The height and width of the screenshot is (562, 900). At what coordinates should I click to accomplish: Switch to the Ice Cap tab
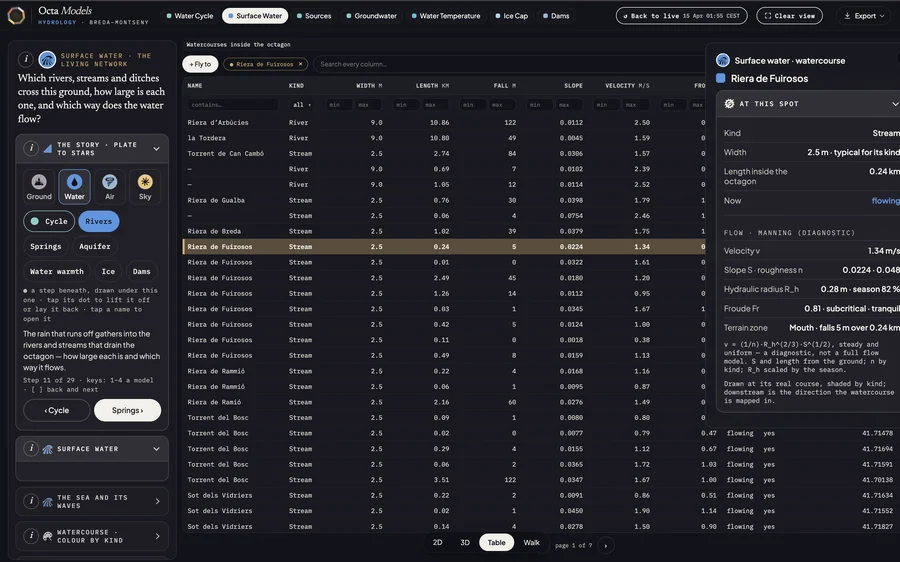tap(511, 16)
